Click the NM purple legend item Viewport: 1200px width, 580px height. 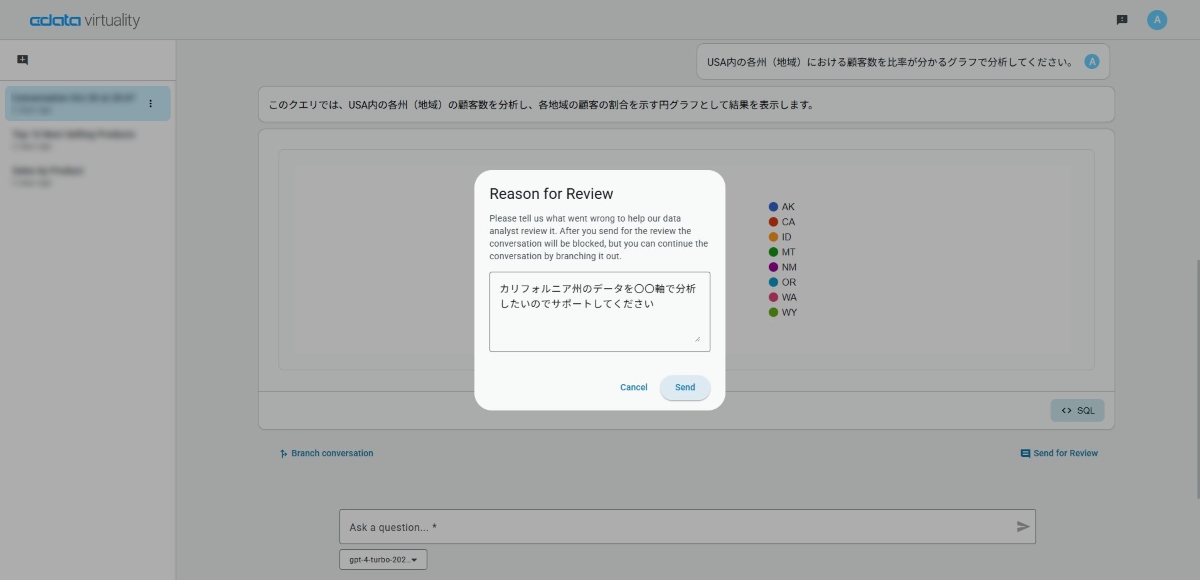pyautogui.click(x=782, y=267)
